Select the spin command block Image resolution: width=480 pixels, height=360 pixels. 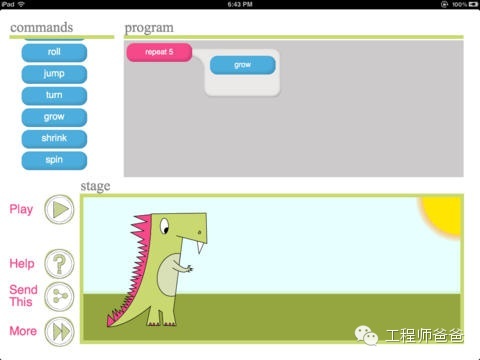[54, 160]
